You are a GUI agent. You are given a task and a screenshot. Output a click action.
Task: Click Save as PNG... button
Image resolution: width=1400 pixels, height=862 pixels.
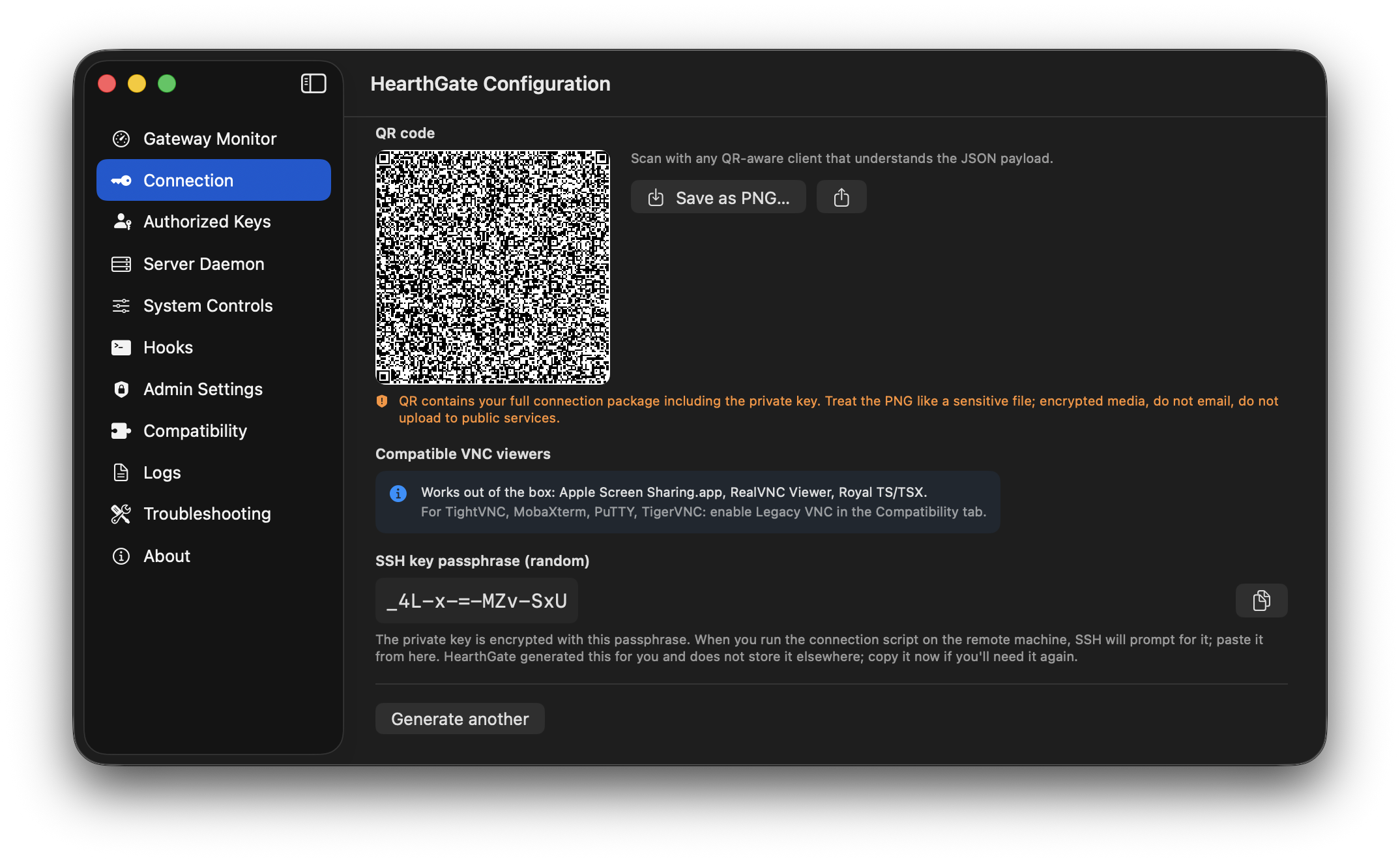coord(718,197)
